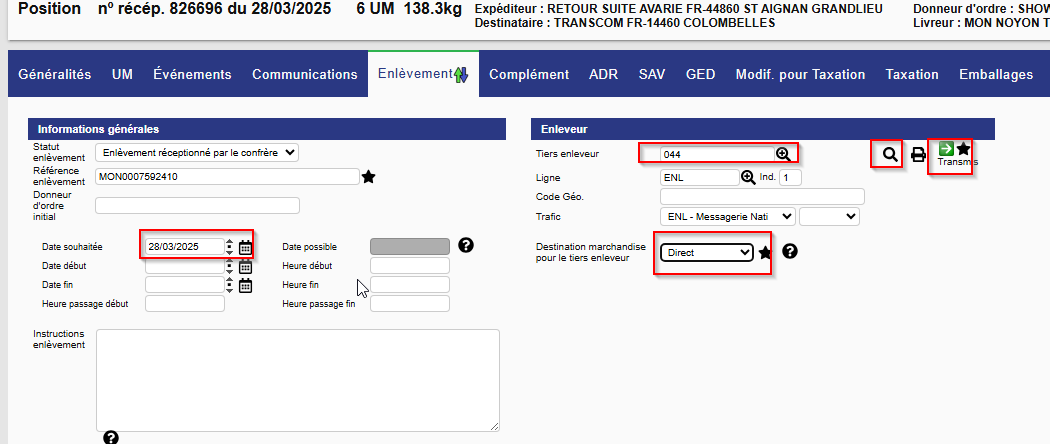The image size is (1050, 444).
Task: Switch to the Généralités tab
Action: (x=54, y=74)
